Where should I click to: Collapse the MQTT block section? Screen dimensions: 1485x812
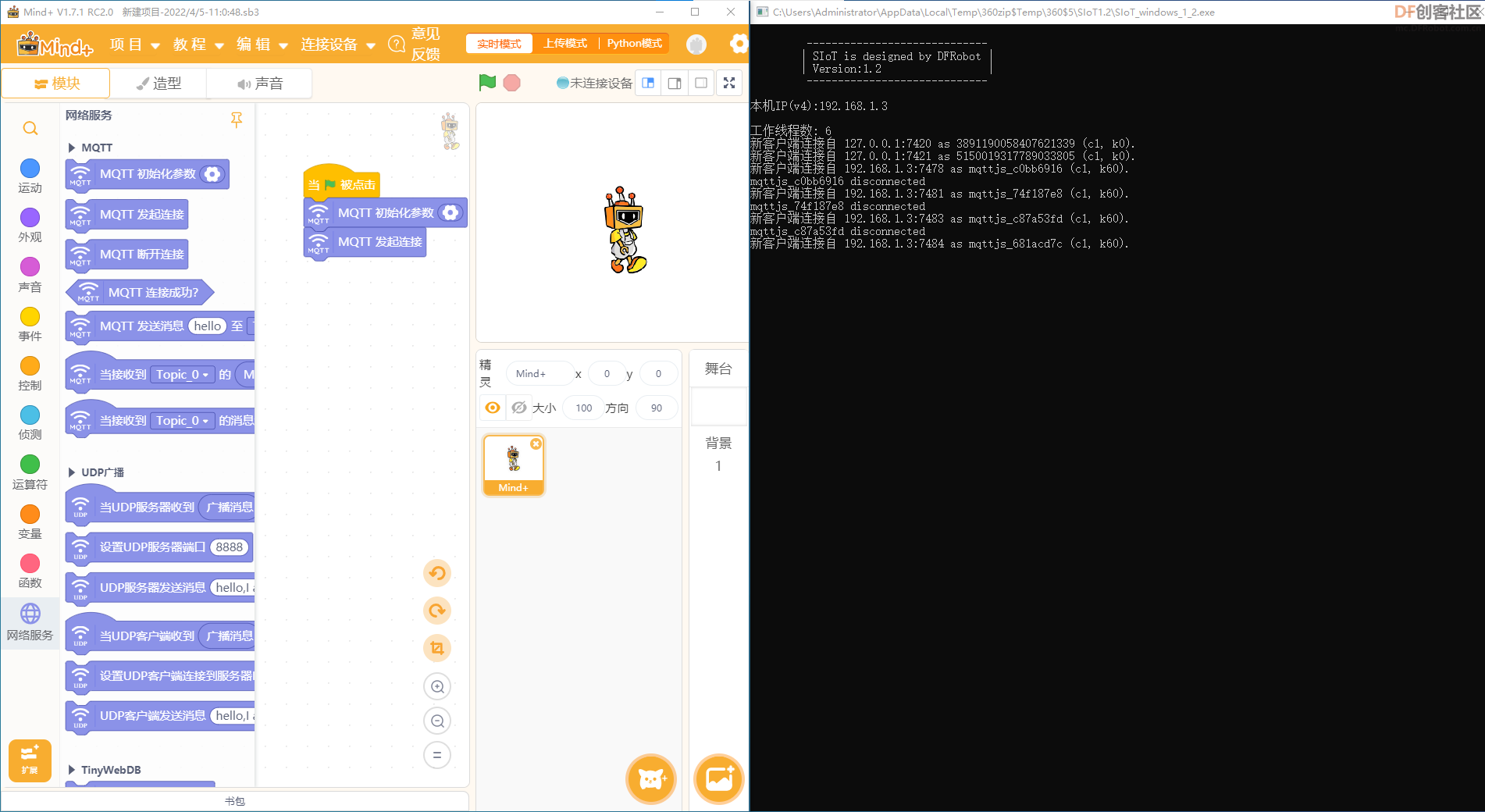[x=72, y=148]
